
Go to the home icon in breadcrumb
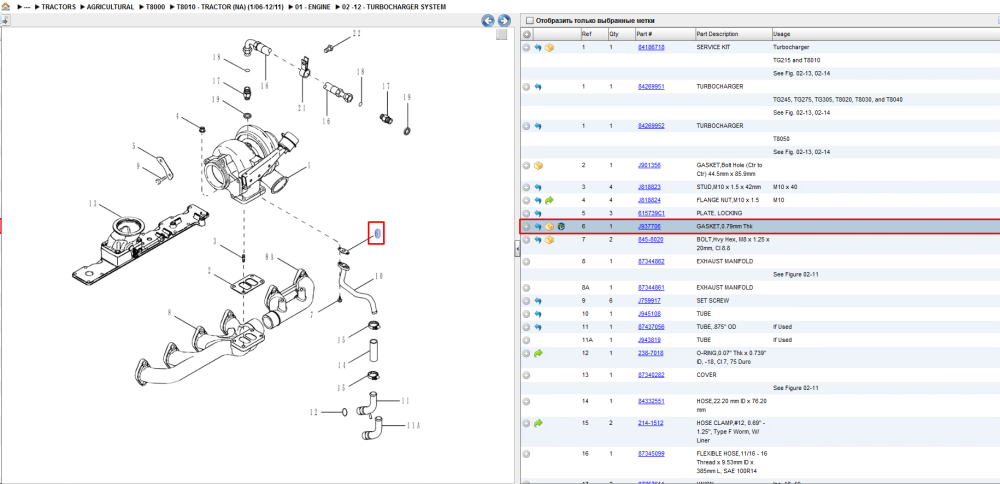coord(5,6)
